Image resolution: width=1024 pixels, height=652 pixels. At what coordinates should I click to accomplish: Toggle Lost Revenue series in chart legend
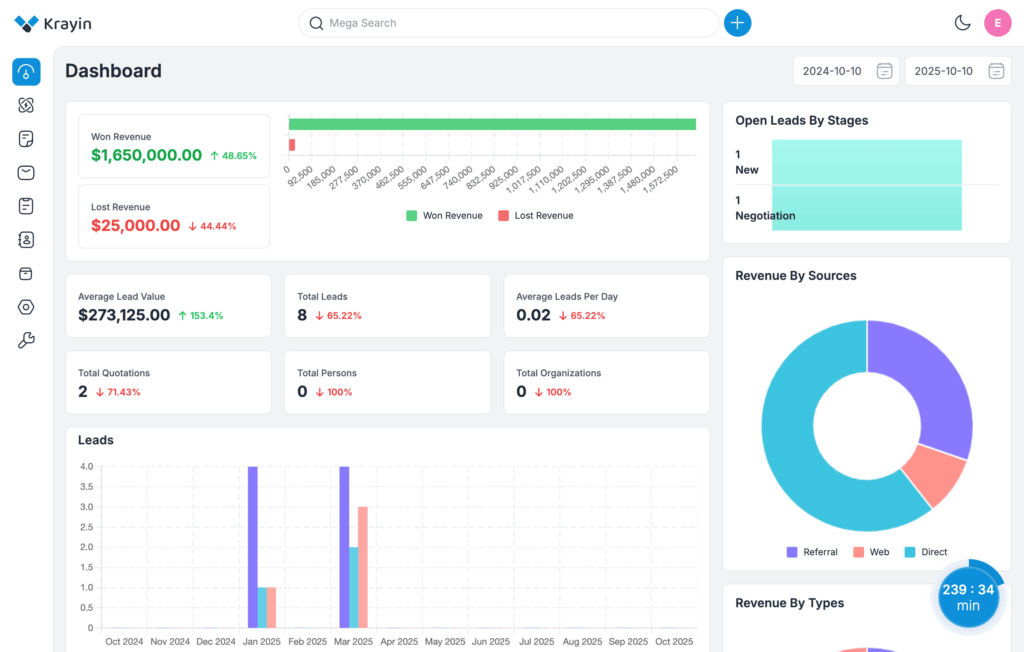pyautogui.click(x=535, y=216)
